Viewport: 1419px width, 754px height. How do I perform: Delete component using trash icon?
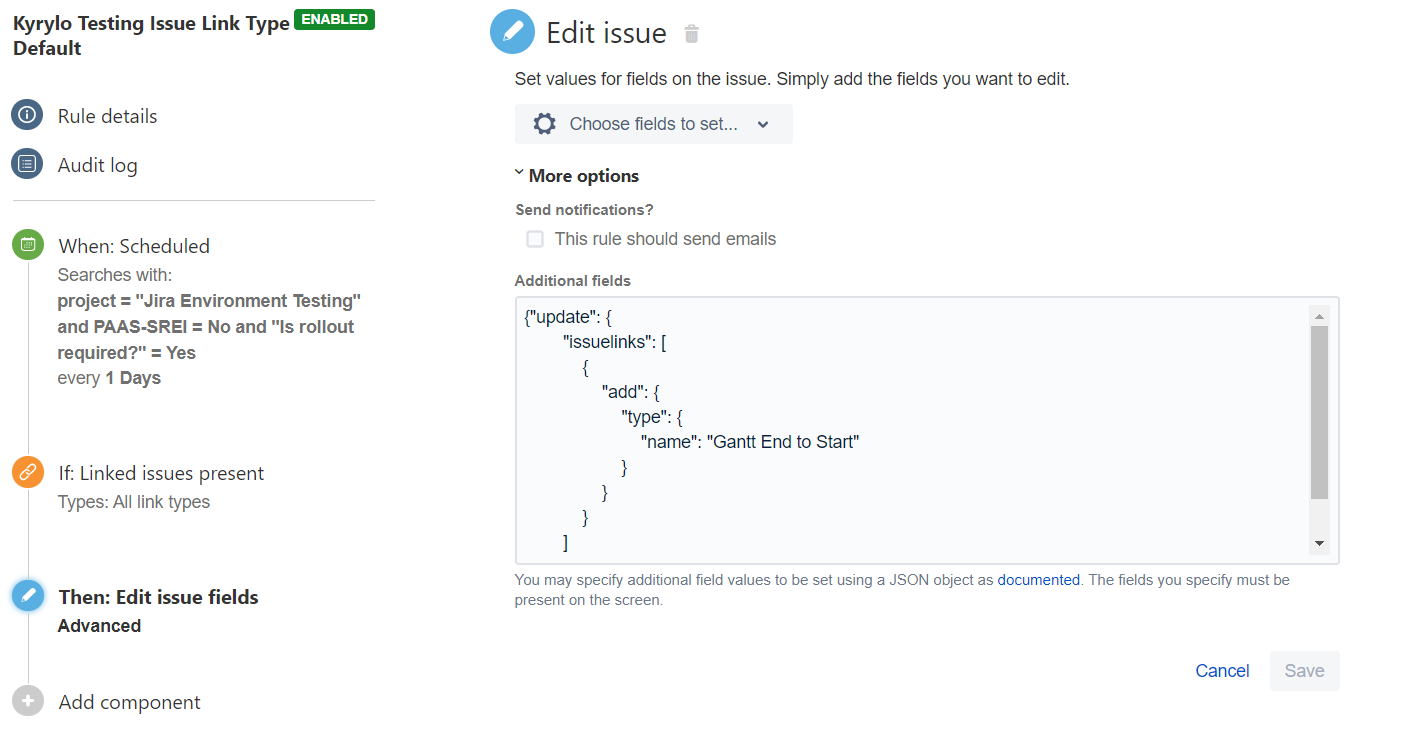click(x=691, y=34)
